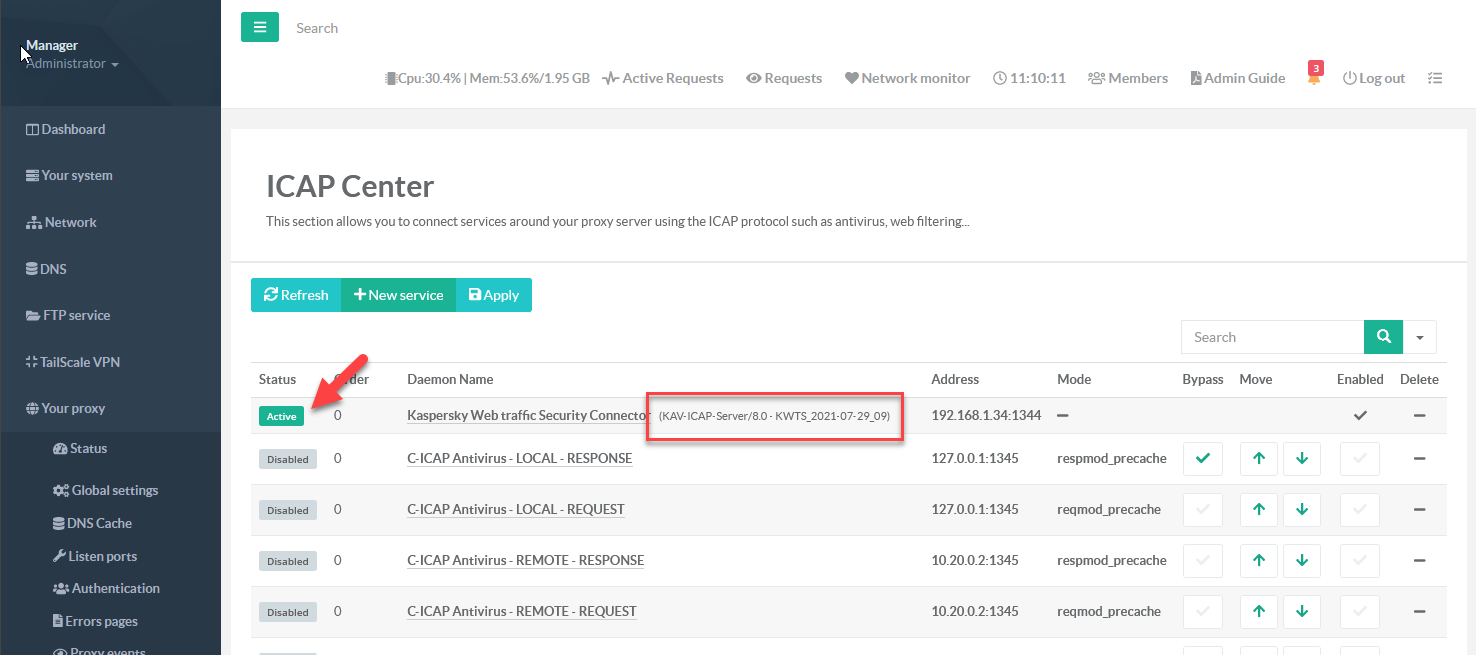Click the task list icon after Log out
Image resolution: width=1476 pixels, height=655 pixels.
pos(1435,78)
